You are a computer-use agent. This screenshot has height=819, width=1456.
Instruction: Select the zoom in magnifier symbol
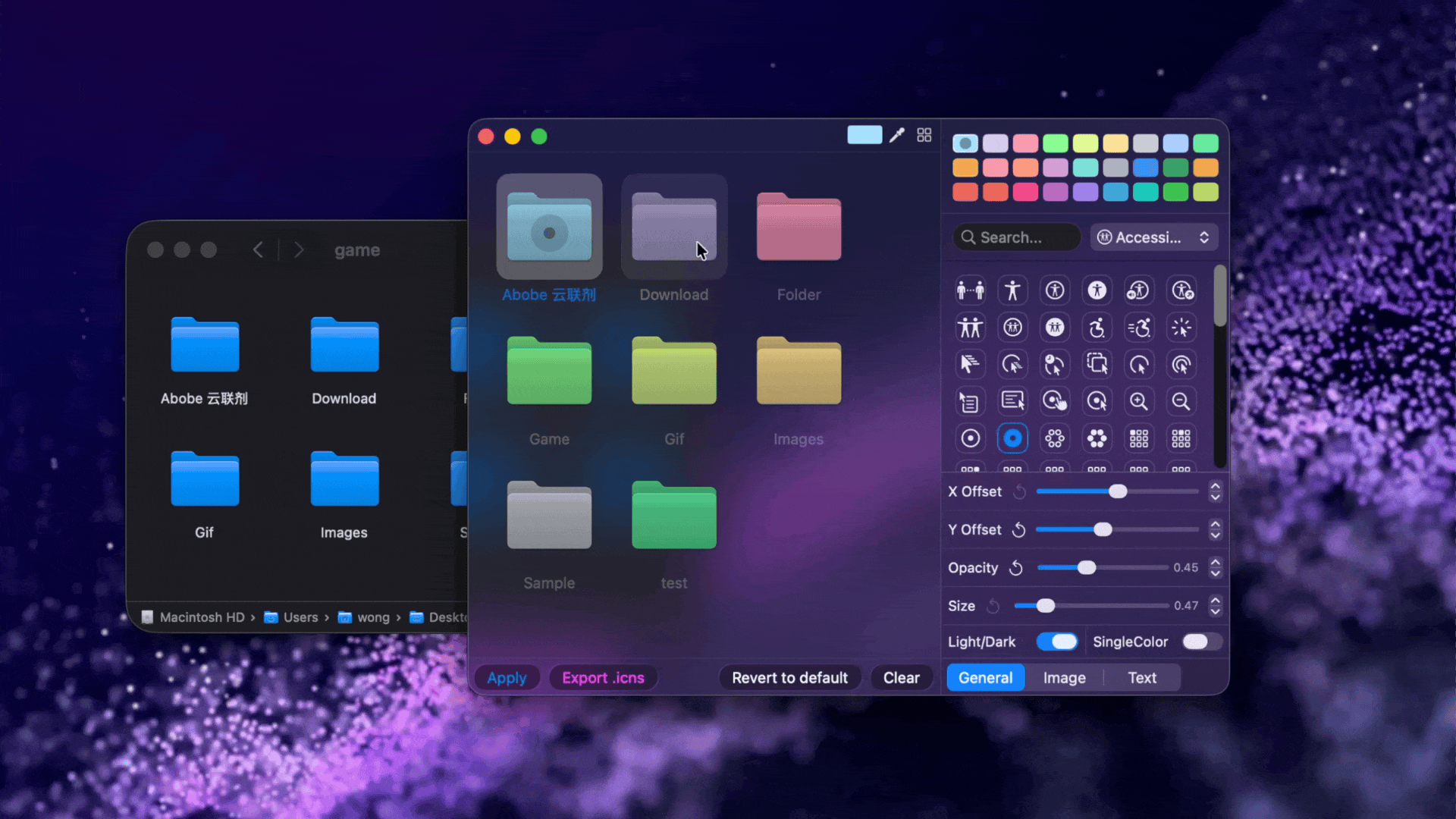[1139, 401]
